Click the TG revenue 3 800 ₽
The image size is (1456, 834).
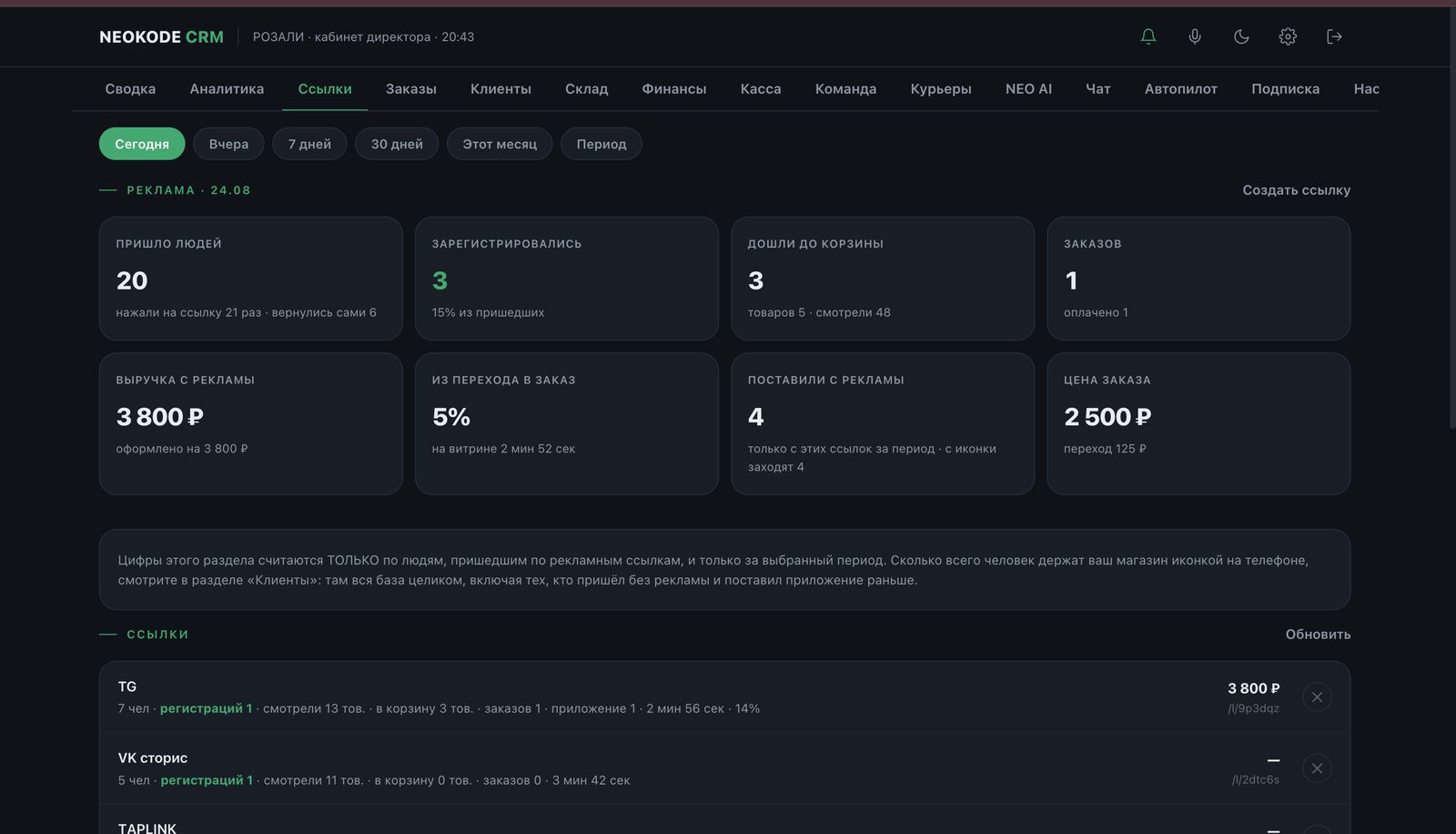pos(1253,688)
